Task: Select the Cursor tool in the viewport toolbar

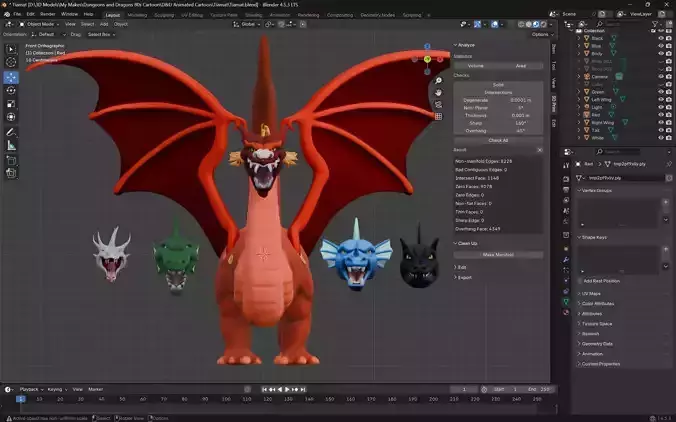Action: (11, 63)
